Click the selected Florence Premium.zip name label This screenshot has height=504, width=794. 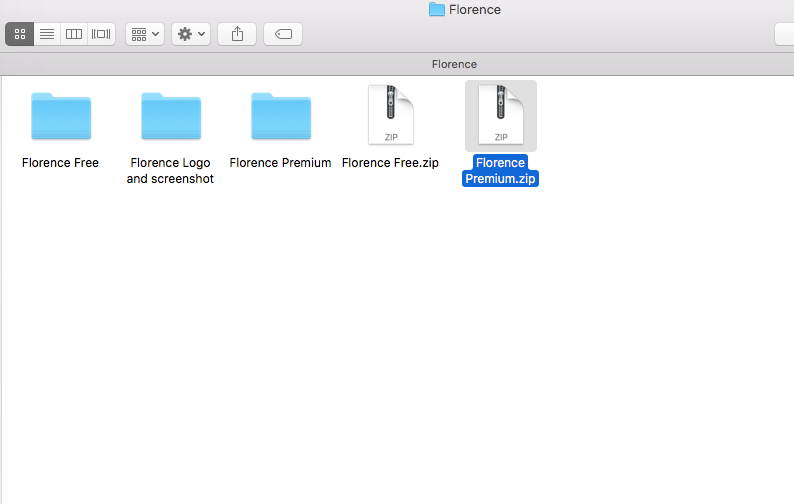coord(500,171)
